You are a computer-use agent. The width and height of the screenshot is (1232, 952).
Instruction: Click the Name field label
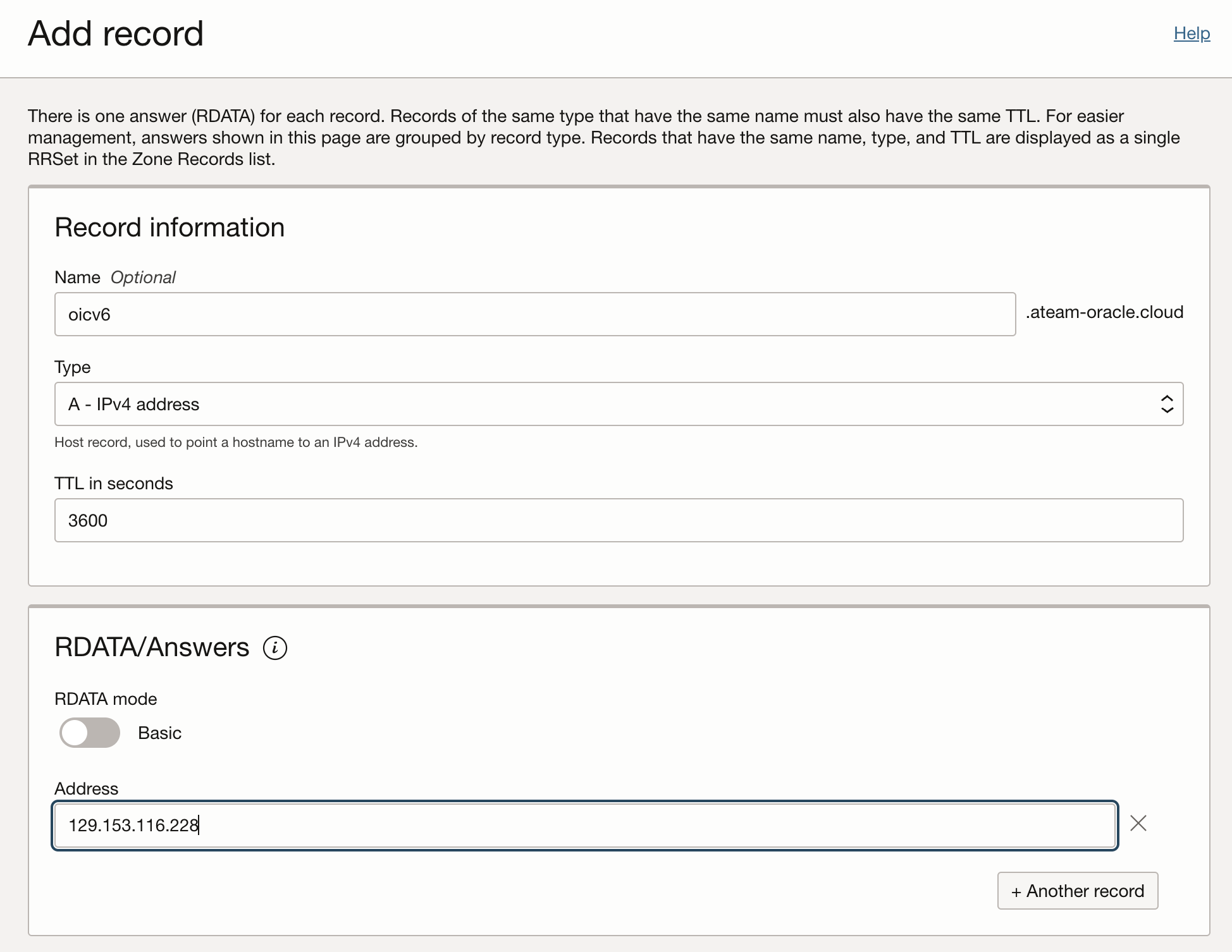77,278
